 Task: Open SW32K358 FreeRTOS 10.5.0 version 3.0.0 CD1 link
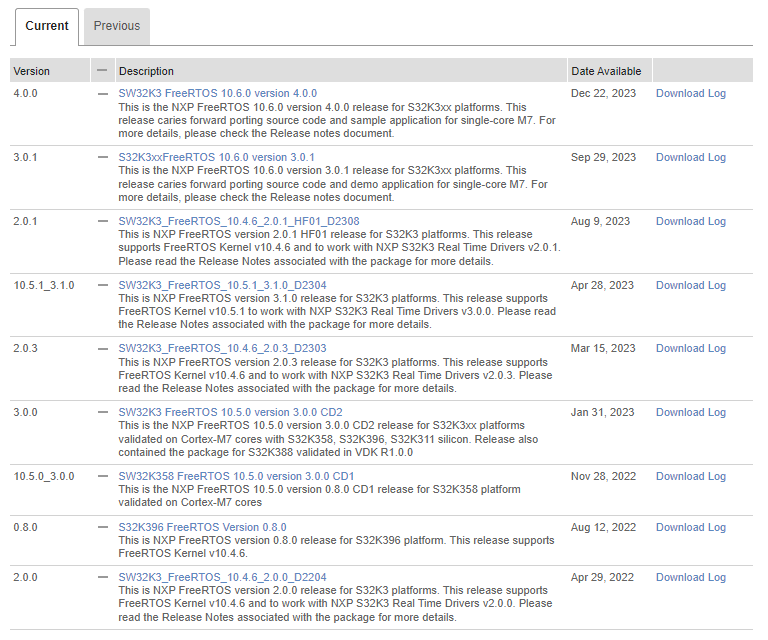(236, 476)
